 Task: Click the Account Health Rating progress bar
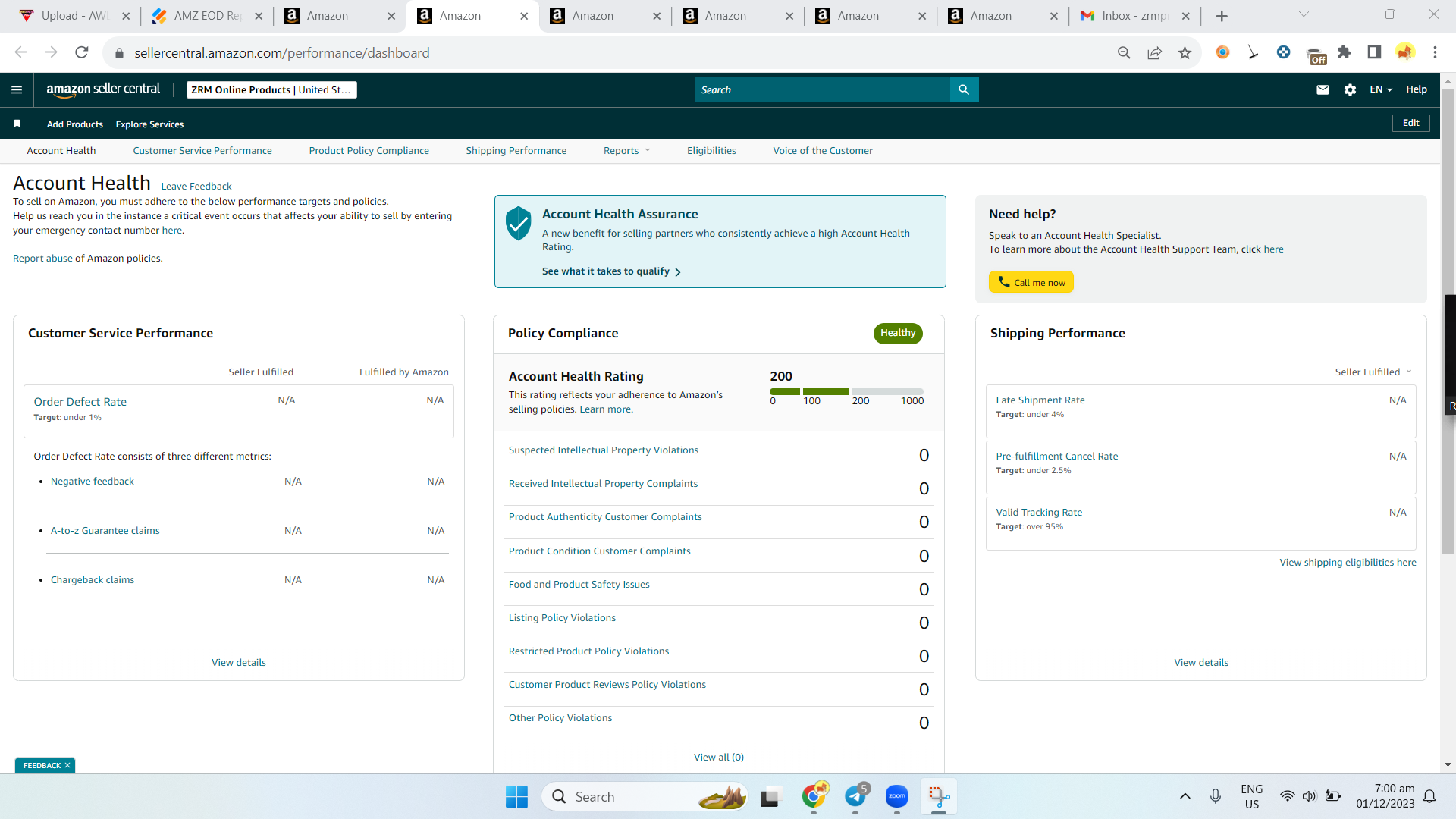(x=846, y=391)
